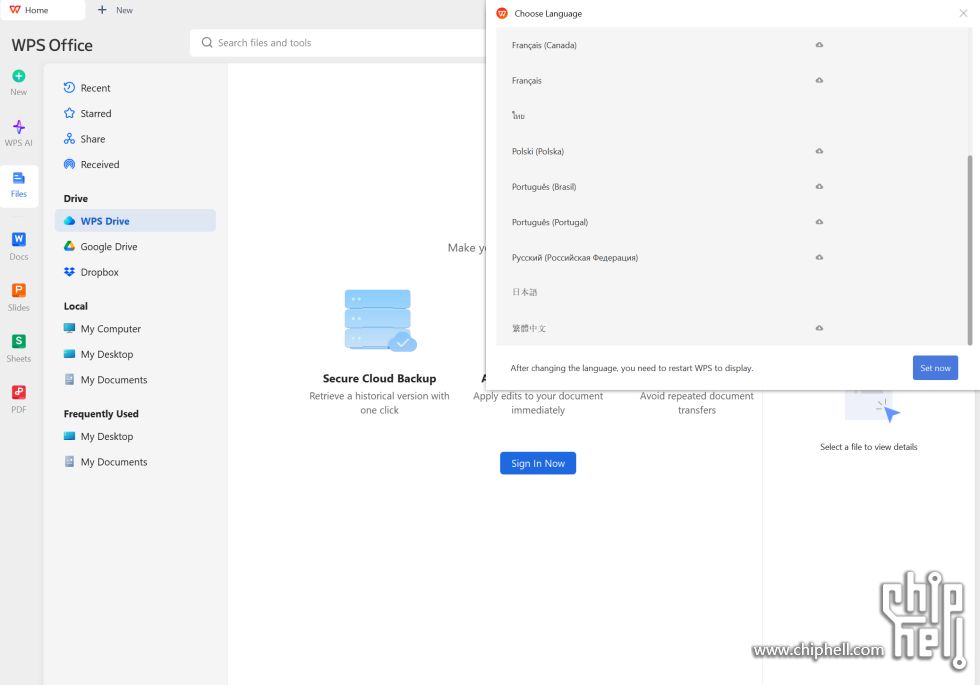Open a New tab
Image resolution: width=980 pixels, height=685 pixels.
[116, 11]
